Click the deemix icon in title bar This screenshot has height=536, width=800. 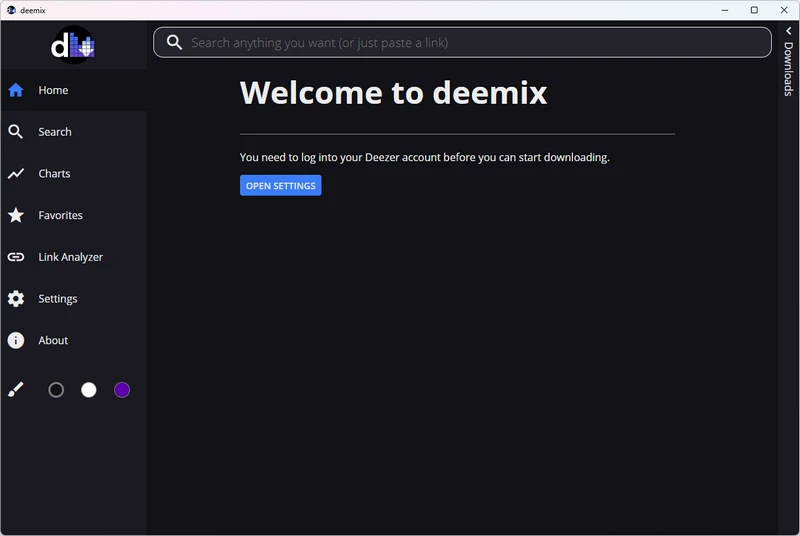pyautogui.click(x=11, y=10)
